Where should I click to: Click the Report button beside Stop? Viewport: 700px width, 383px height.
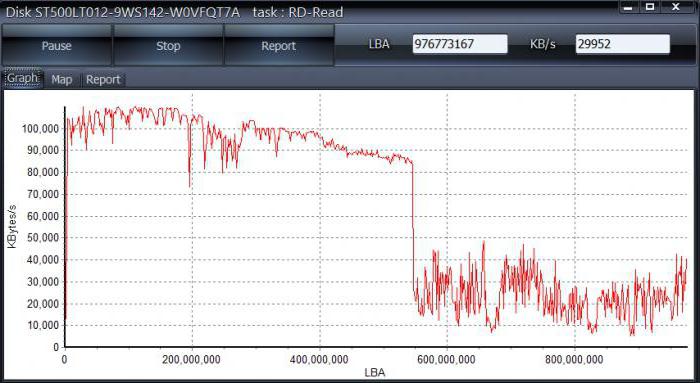click(279, 46)
